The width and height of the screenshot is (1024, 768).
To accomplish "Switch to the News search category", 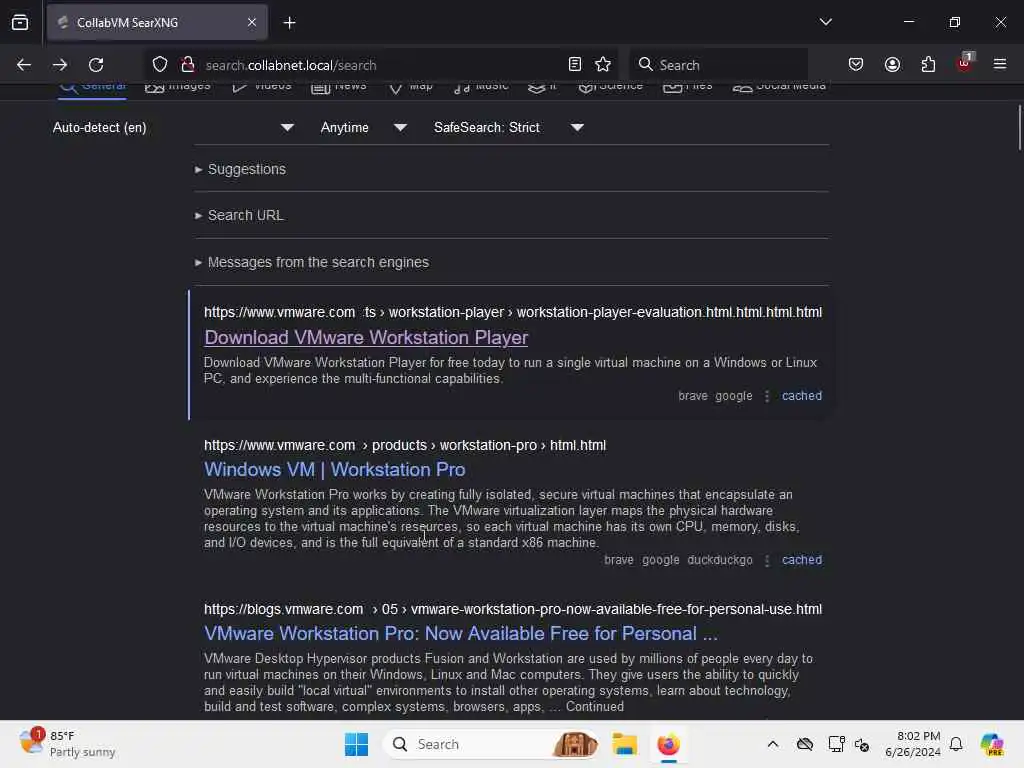I will pos(339,88).
